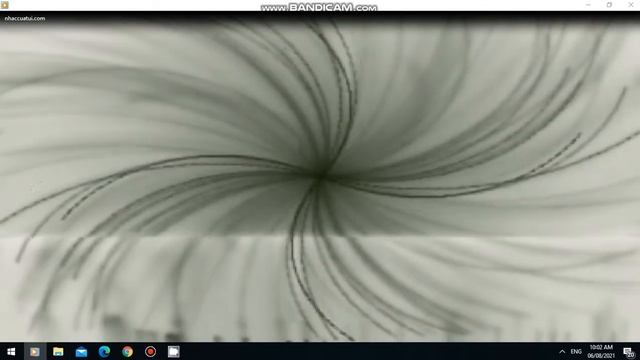Launch Microsoft Edge from taskbar
This screenshot has height=360, width=640.
104,351
